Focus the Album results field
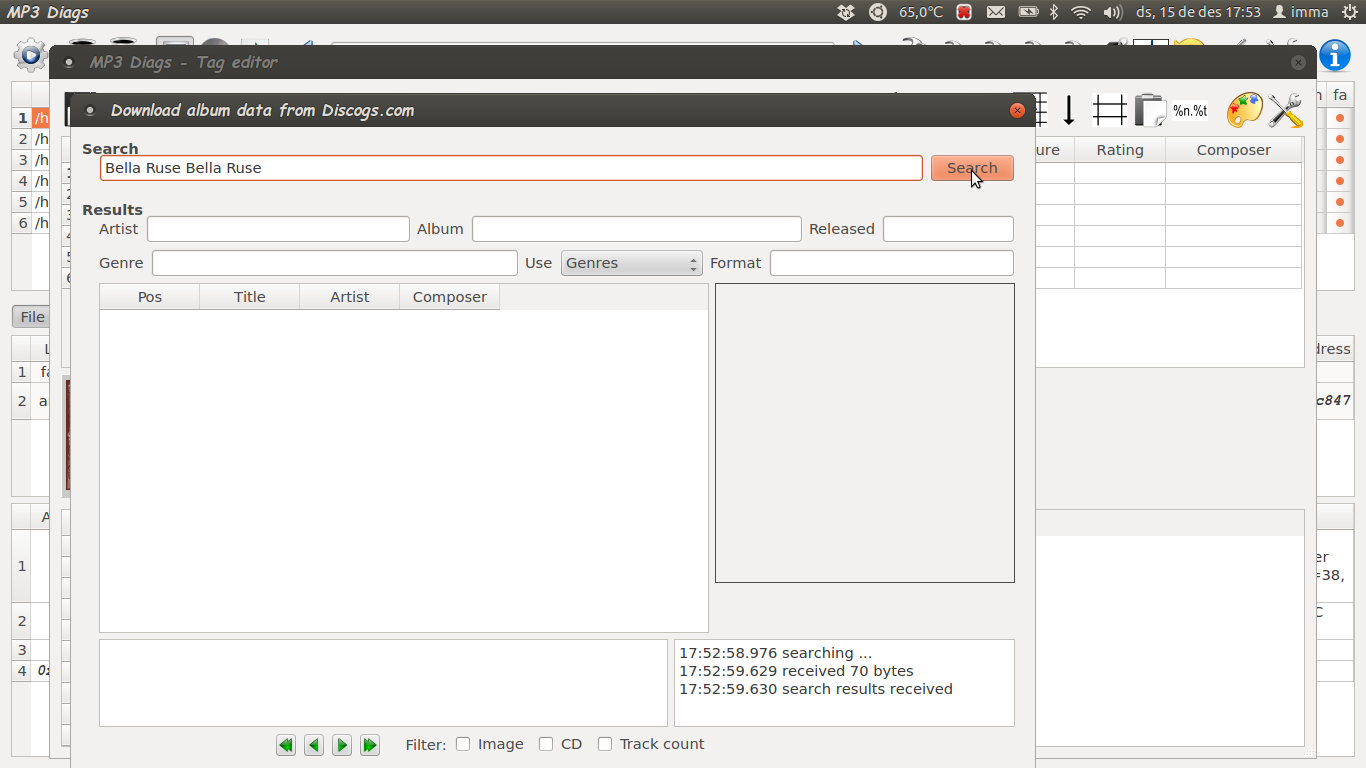 (637, 229)
